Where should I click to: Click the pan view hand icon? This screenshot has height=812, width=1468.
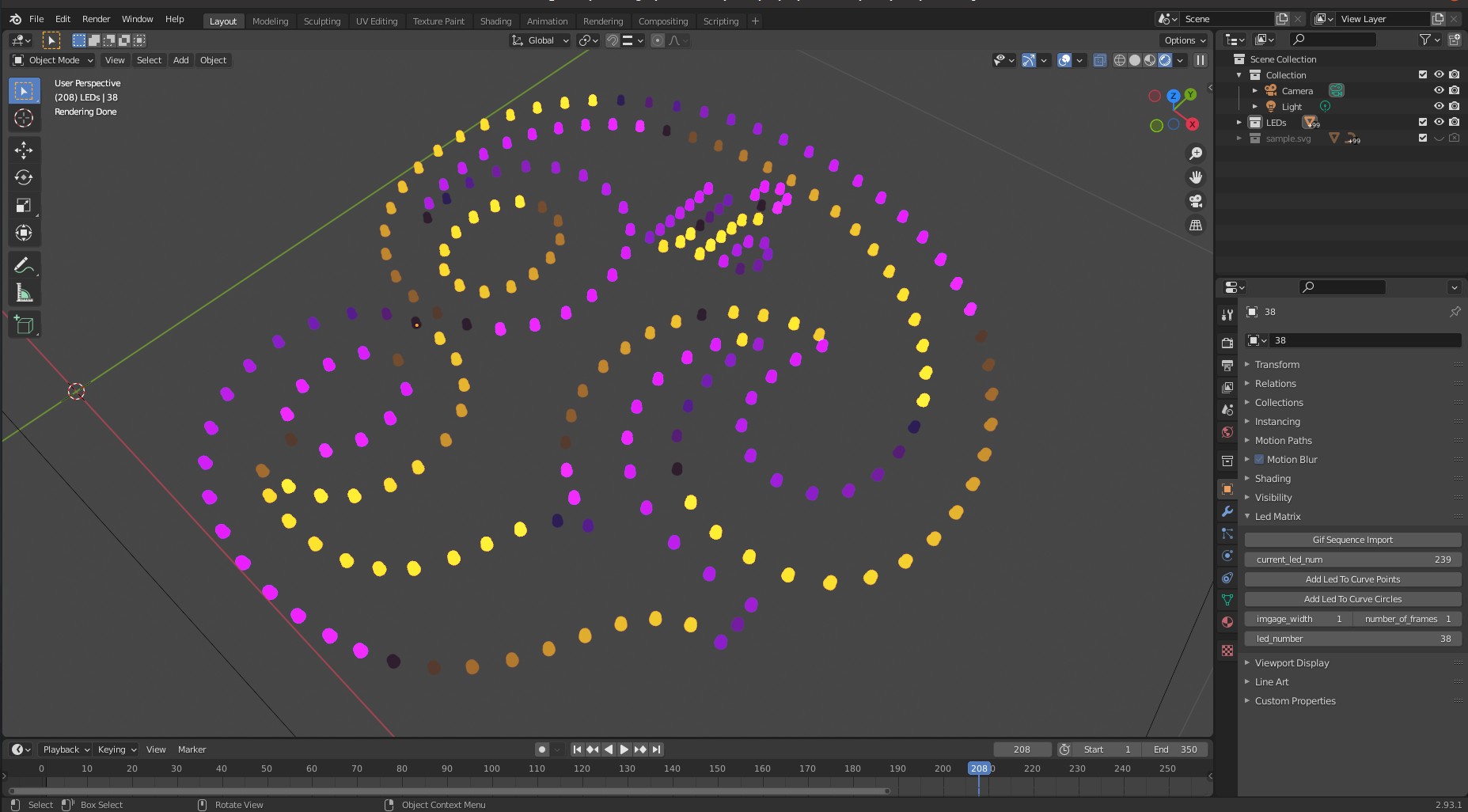[x=1196, y=177]
